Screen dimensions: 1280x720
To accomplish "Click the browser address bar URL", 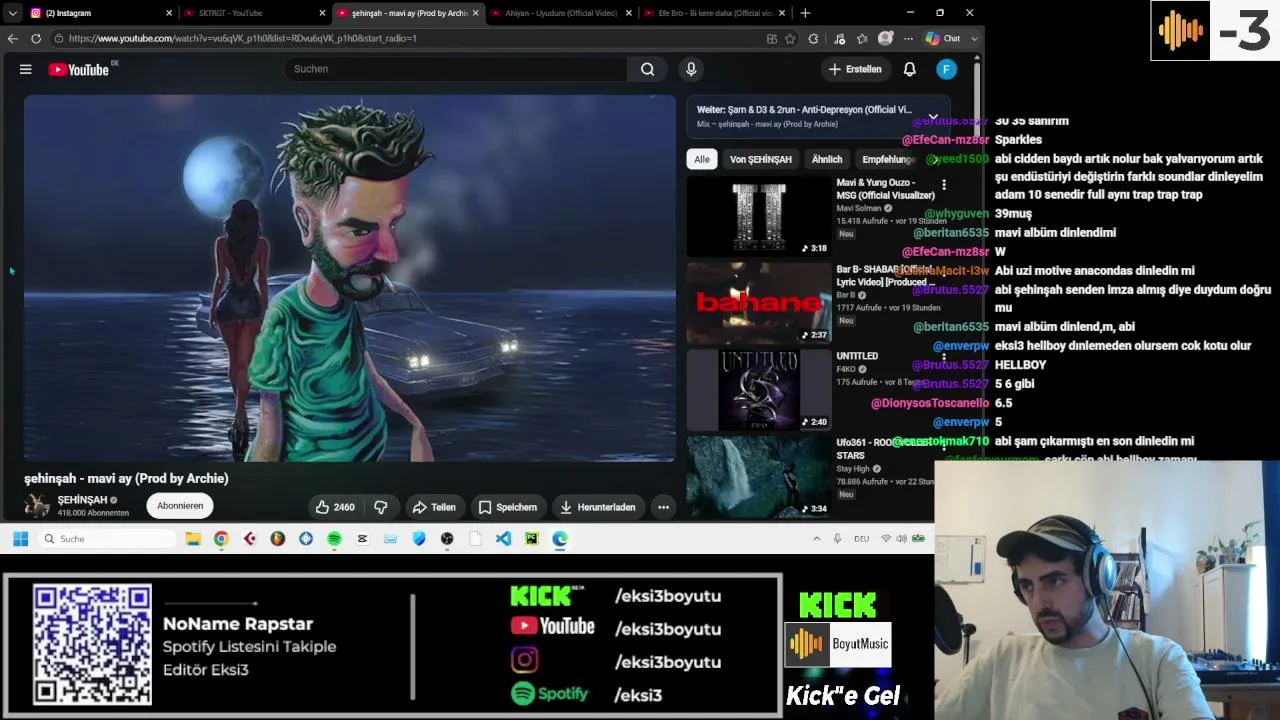I will click(x=243, y=38).
